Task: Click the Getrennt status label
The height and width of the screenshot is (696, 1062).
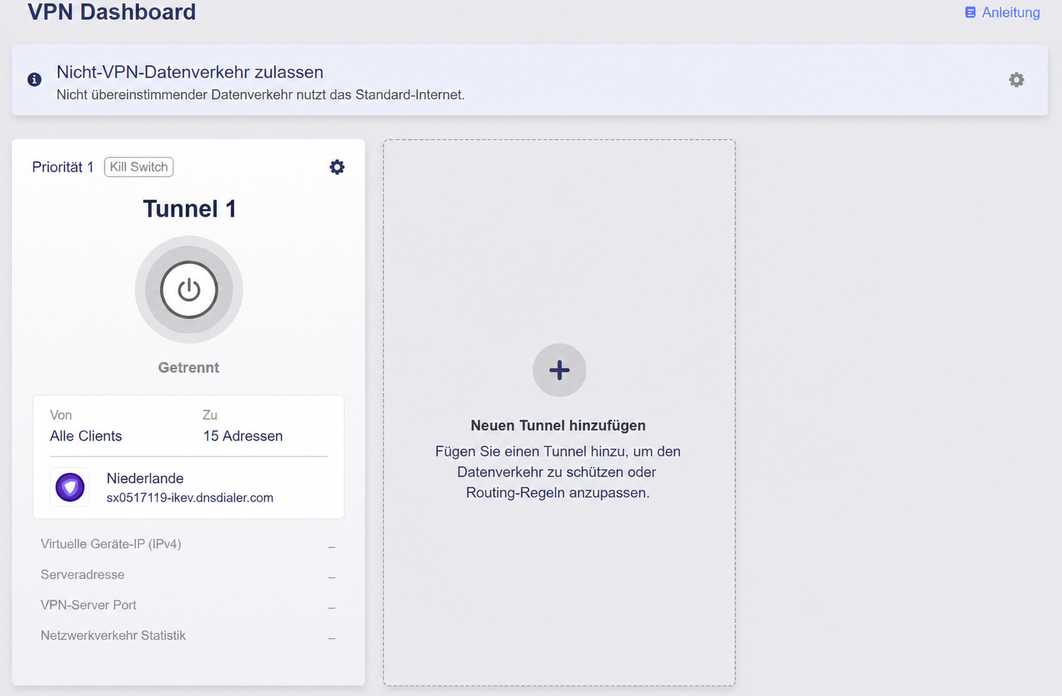Action: point(189,368)
